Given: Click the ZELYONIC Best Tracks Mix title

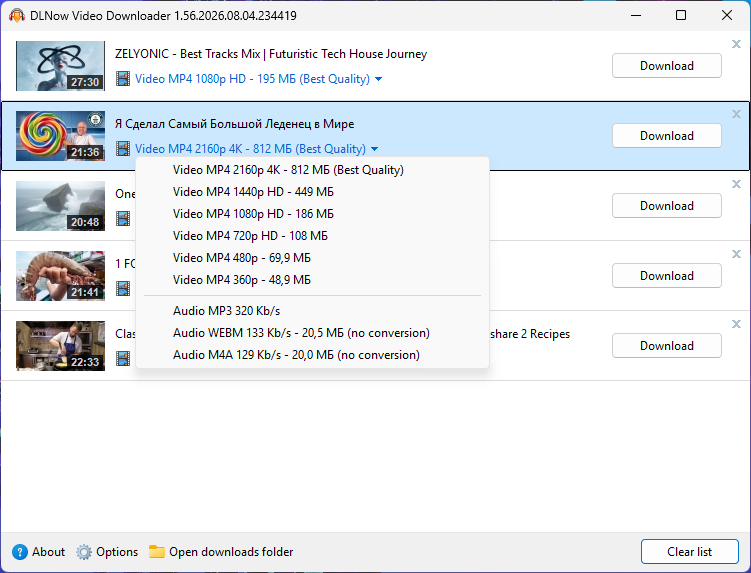Looking at the screenshot, I should tap(271, 54).
